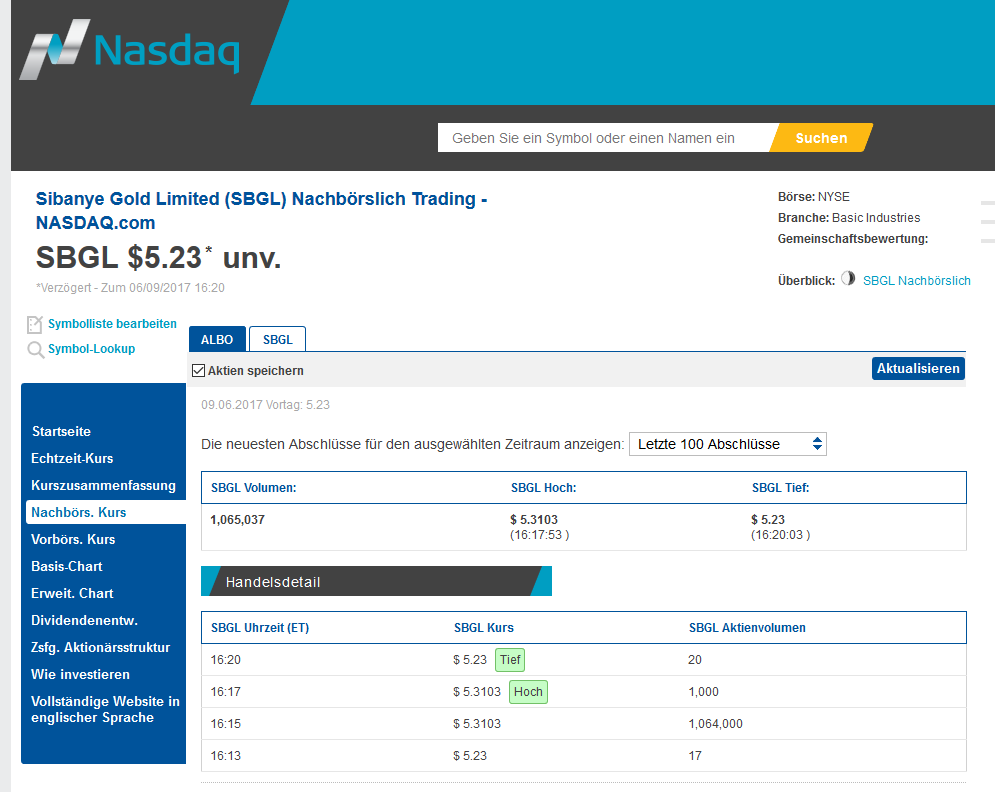Click the 1,064,000 share volume cell
995x792 pixels.
click(715, 724)
